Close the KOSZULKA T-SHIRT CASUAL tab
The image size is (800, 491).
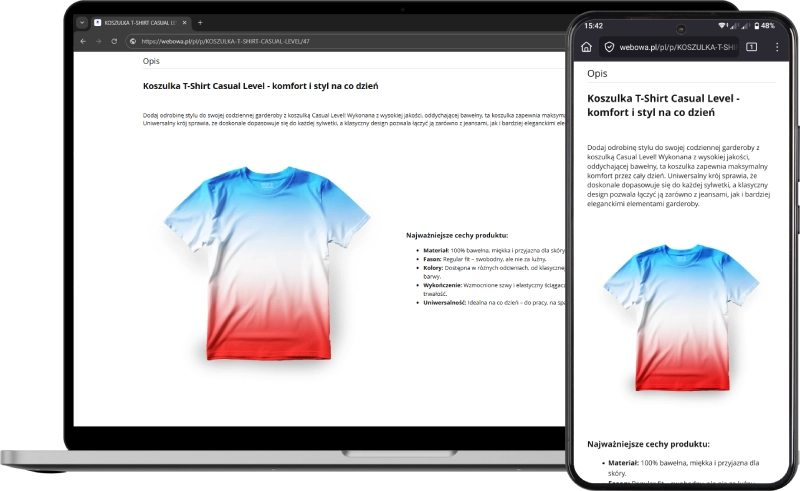(x=186, y=22)
